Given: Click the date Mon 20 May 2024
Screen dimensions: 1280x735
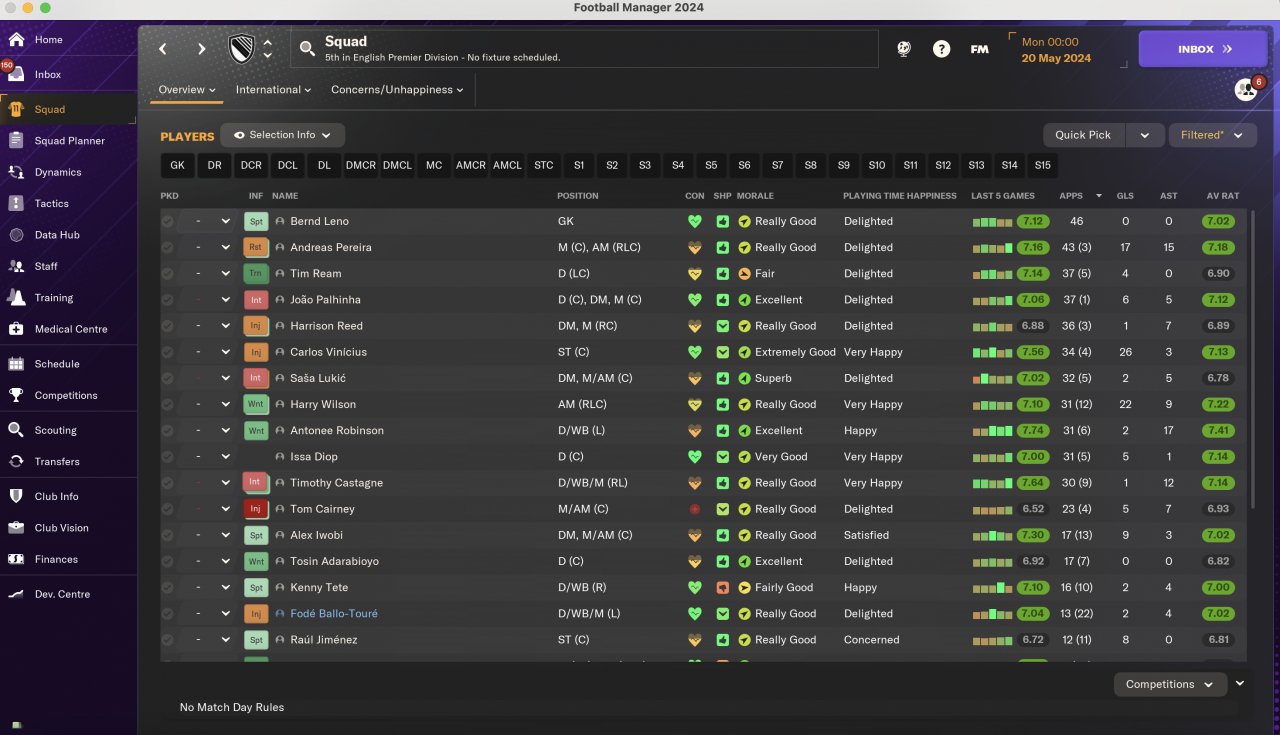Looking at the screenshot, I should [1056, 50].
